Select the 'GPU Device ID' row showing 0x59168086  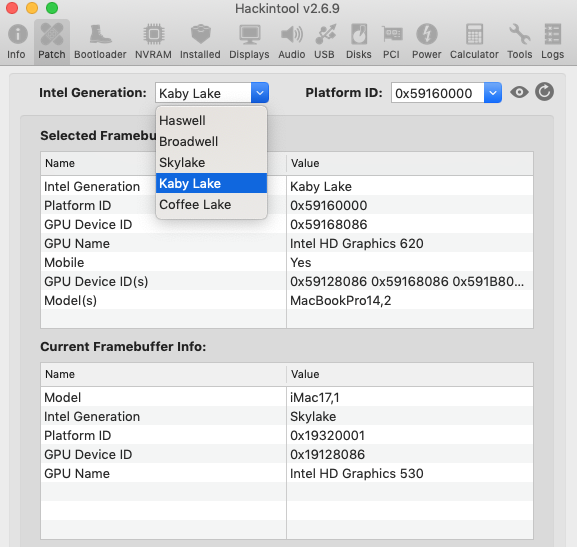click(287, 225)
